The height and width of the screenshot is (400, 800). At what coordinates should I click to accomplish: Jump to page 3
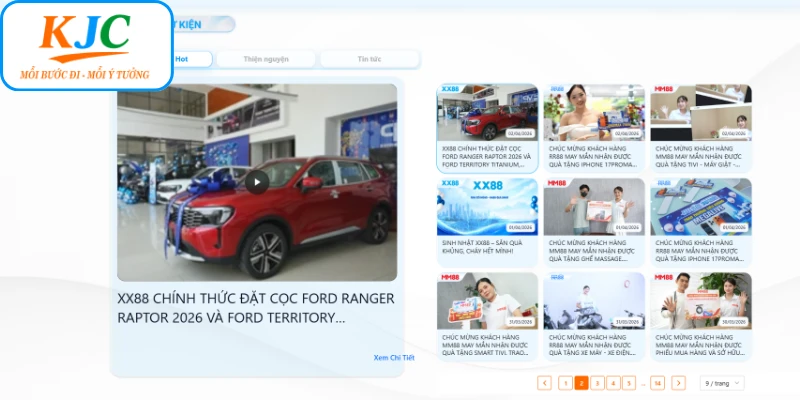(597, 383)
